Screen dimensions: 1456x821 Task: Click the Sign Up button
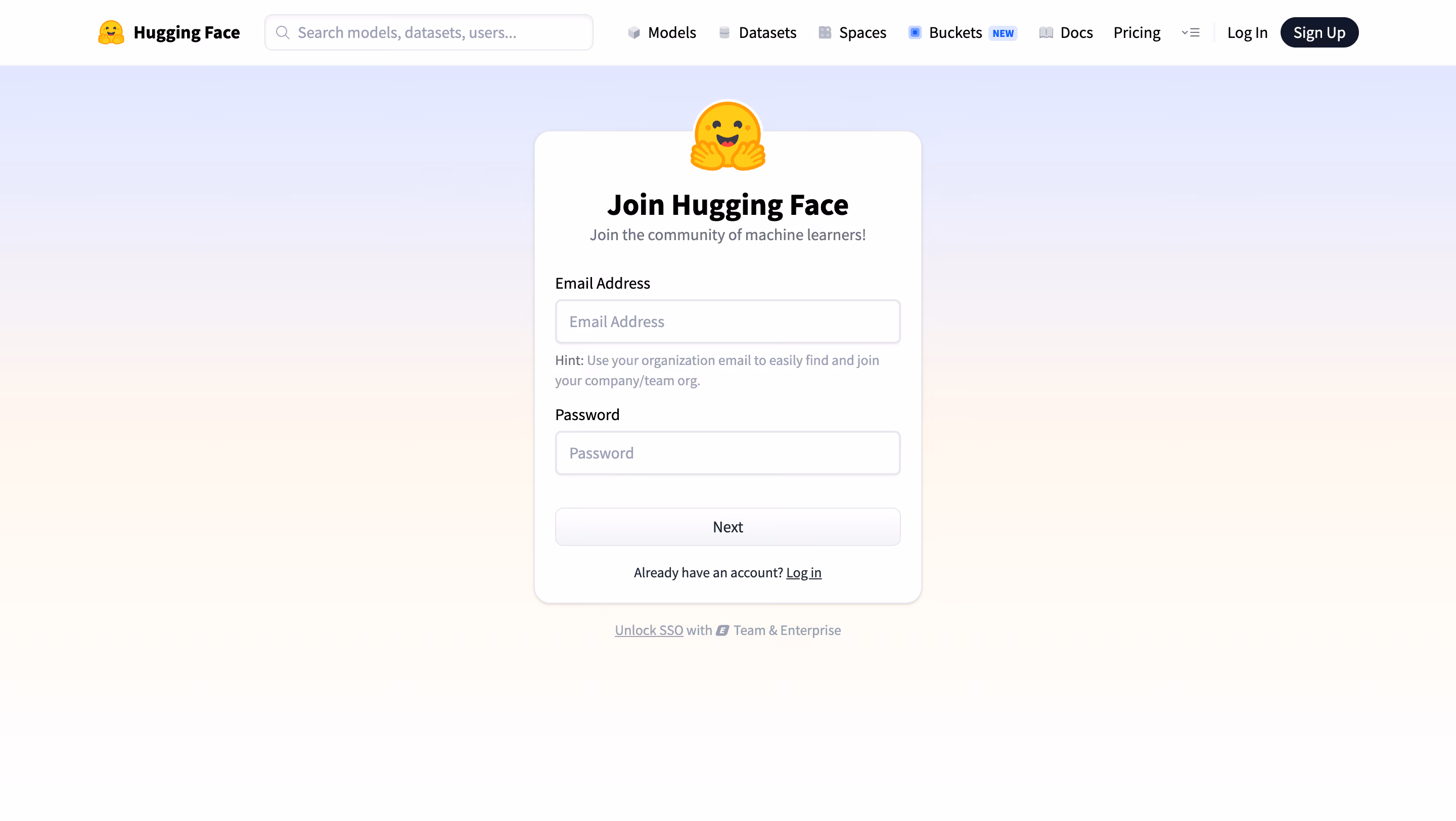(x=1319, y=33)
